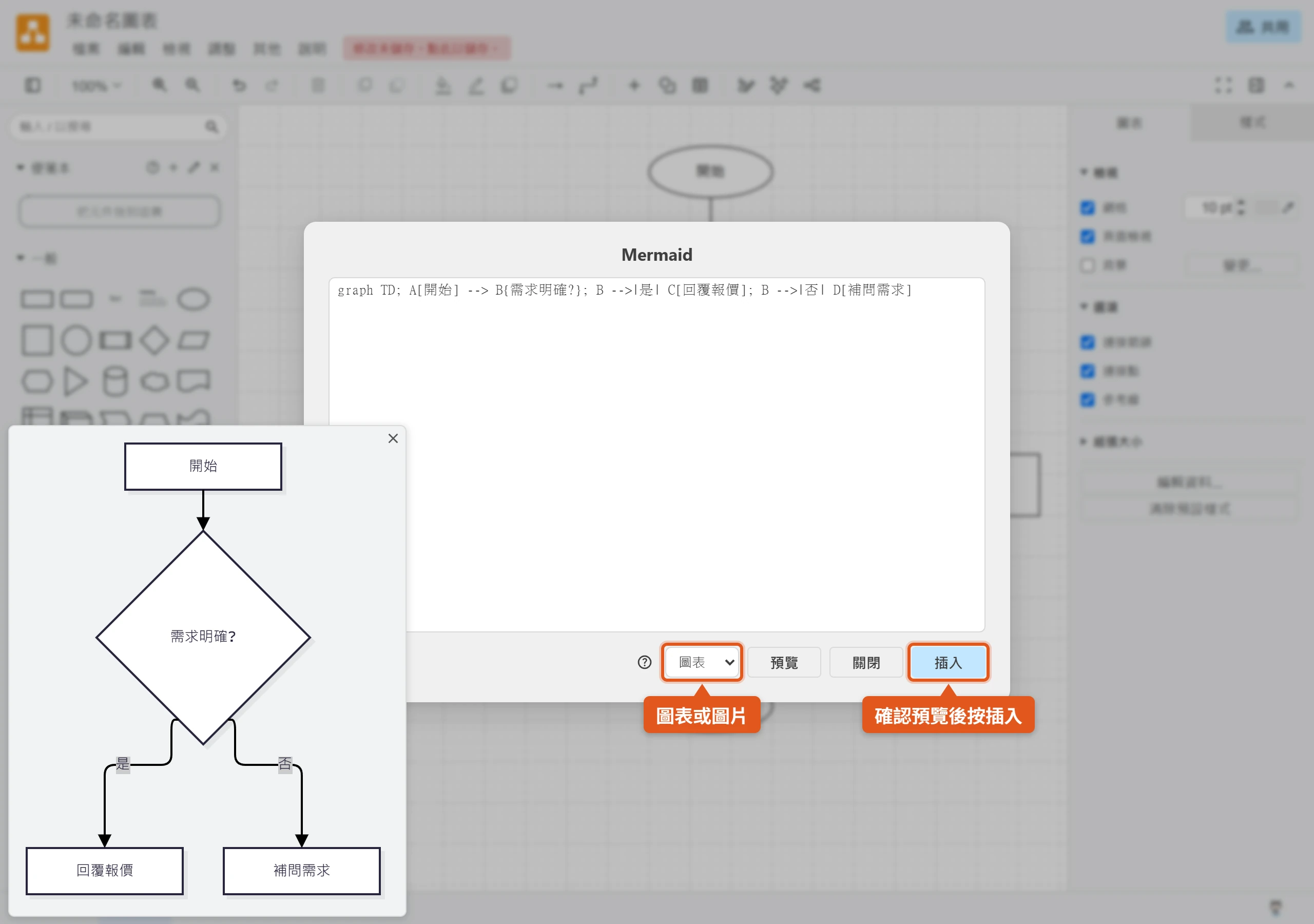Toggle the page view checkbox
Image resolution: width=1314 pixels, height=924 pixels.
tap(1087, 237)
